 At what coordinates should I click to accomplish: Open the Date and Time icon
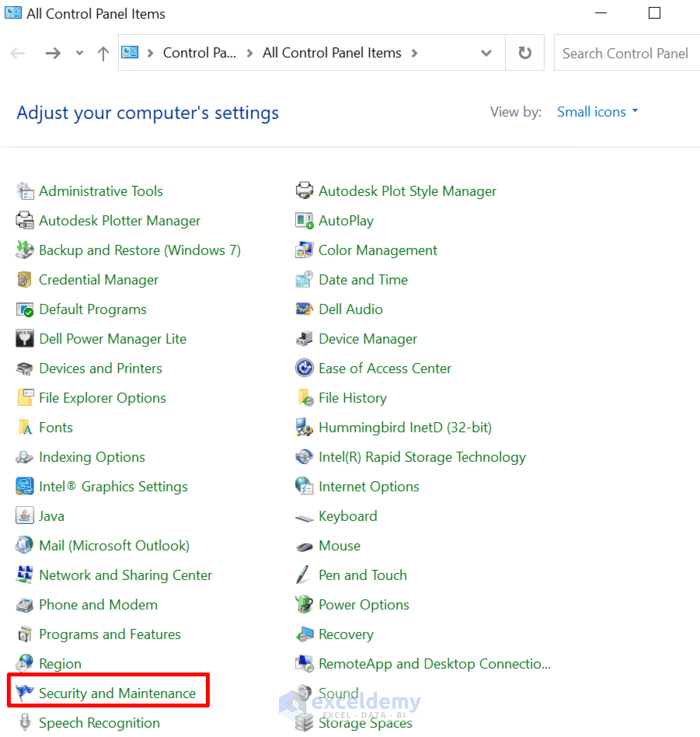point(305,280)
